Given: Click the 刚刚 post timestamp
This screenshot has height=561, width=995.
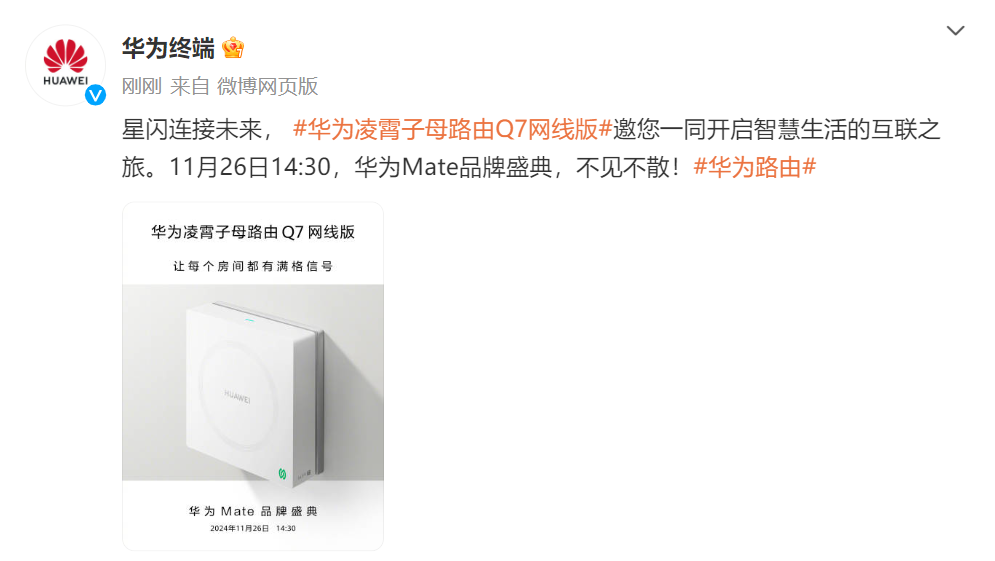Looking at the screenshot, I should click(142, 86).
